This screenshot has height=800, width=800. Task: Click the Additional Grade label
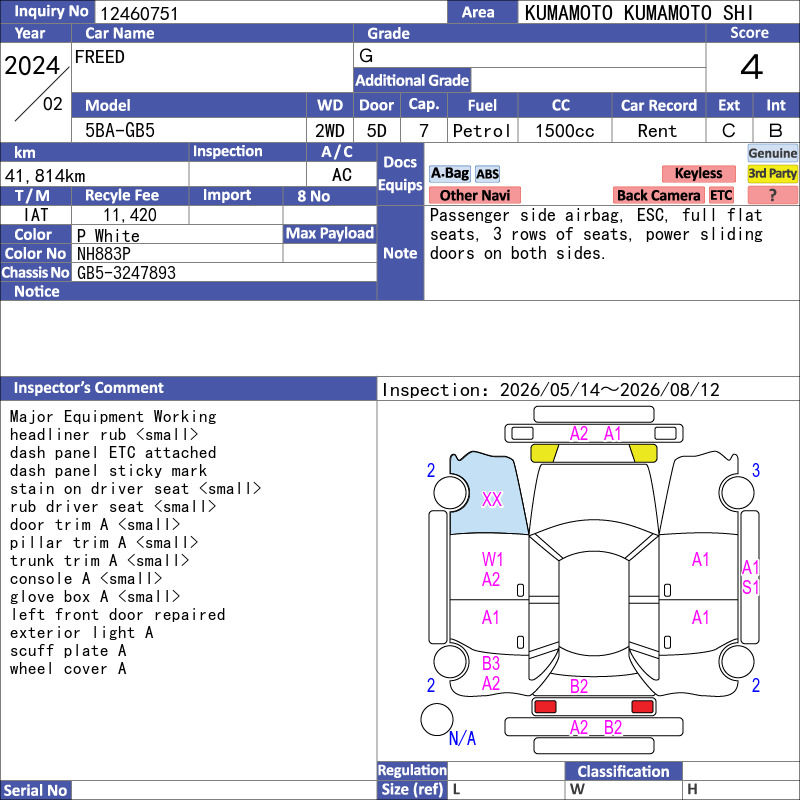point(412,81)
